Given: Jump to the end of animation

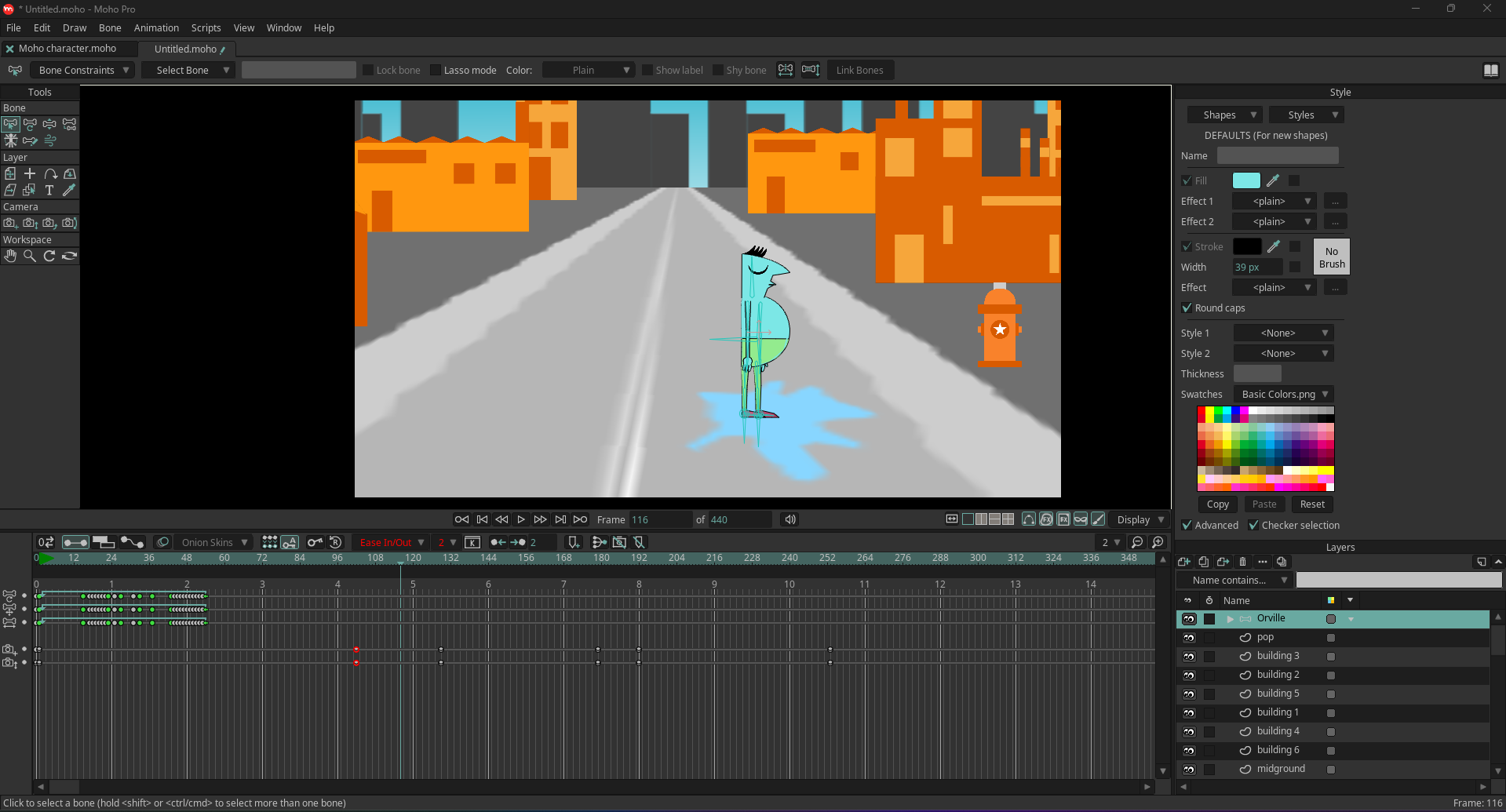Looking at the screenshot, I should coord(580,519).
